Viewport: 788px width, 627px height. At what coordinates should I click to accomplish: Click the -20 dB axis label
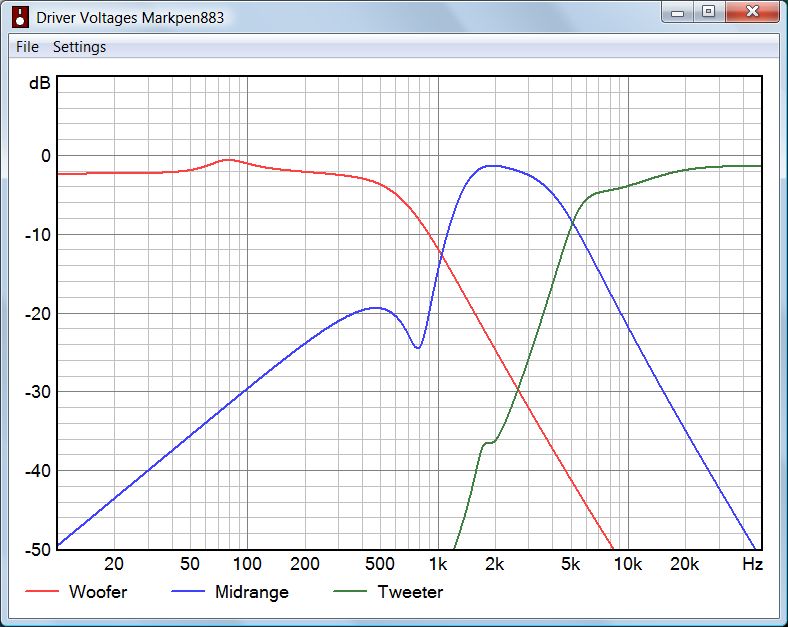[38, 314]
